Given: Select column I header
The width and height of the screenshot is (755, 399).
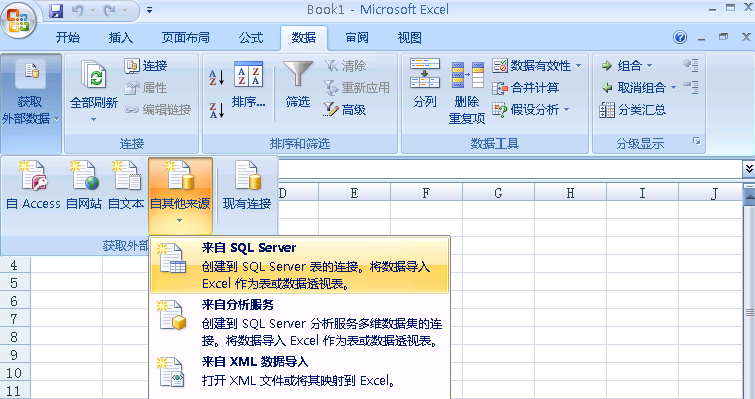Looking at the screenshot, I should [x=642, y=193].
